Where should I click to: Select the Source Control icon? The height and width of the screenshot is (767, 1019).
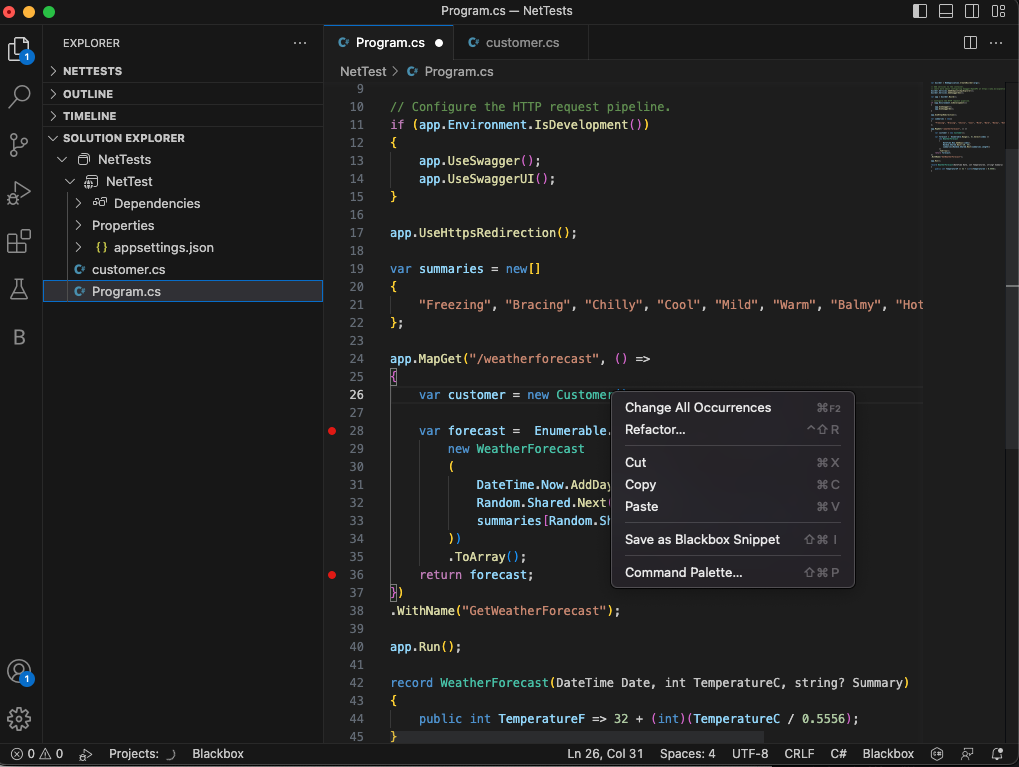point(19,145)
